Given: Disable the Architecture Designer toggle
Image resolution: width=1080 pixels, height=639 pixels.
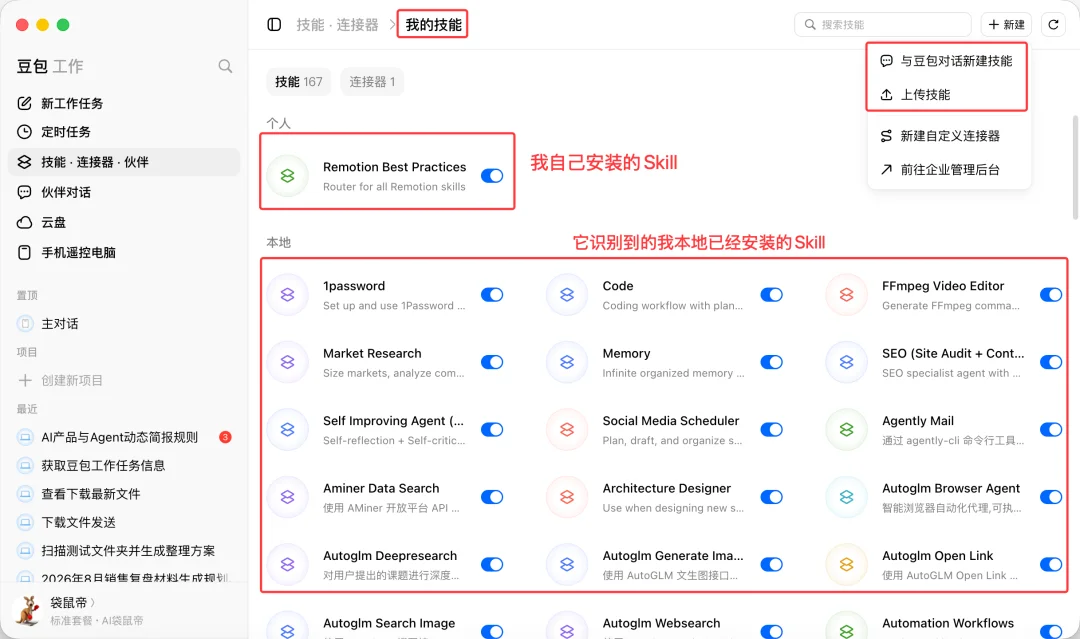Looking at the screenshot, I should coord(771,497).
